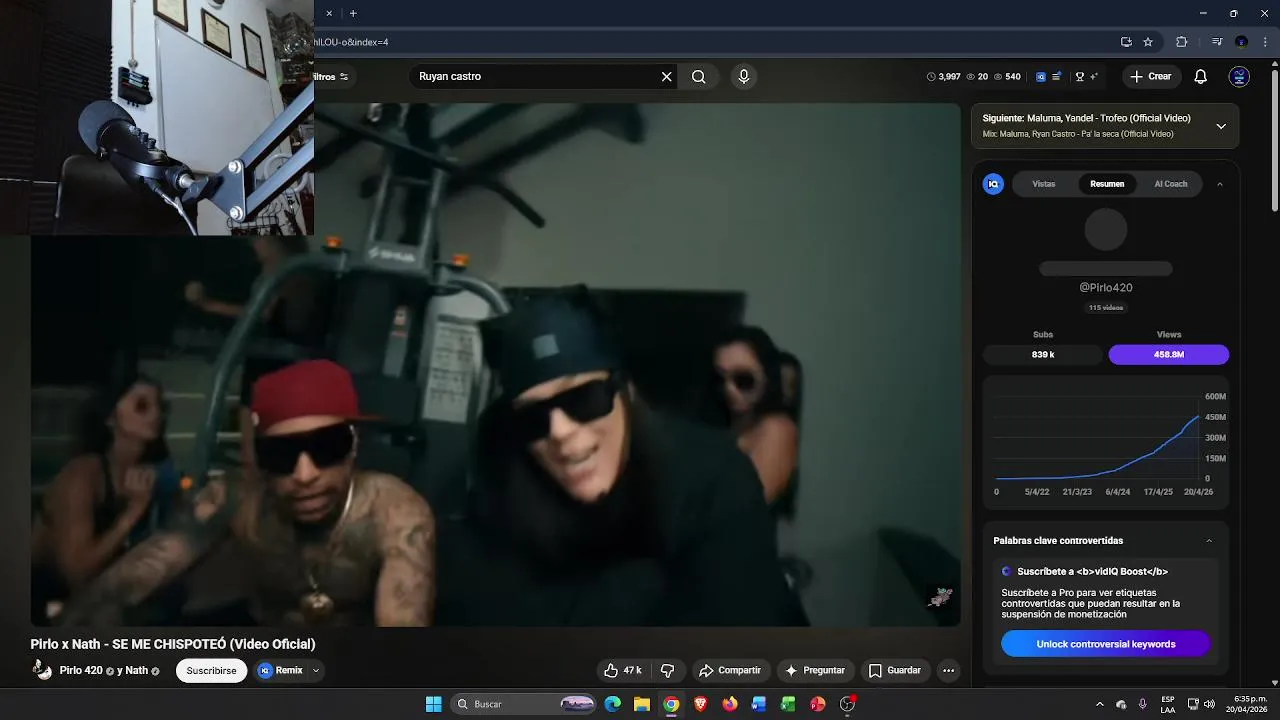Open YouTube notifications bell
1280x720 pixels.
(x=1201, y=77)
